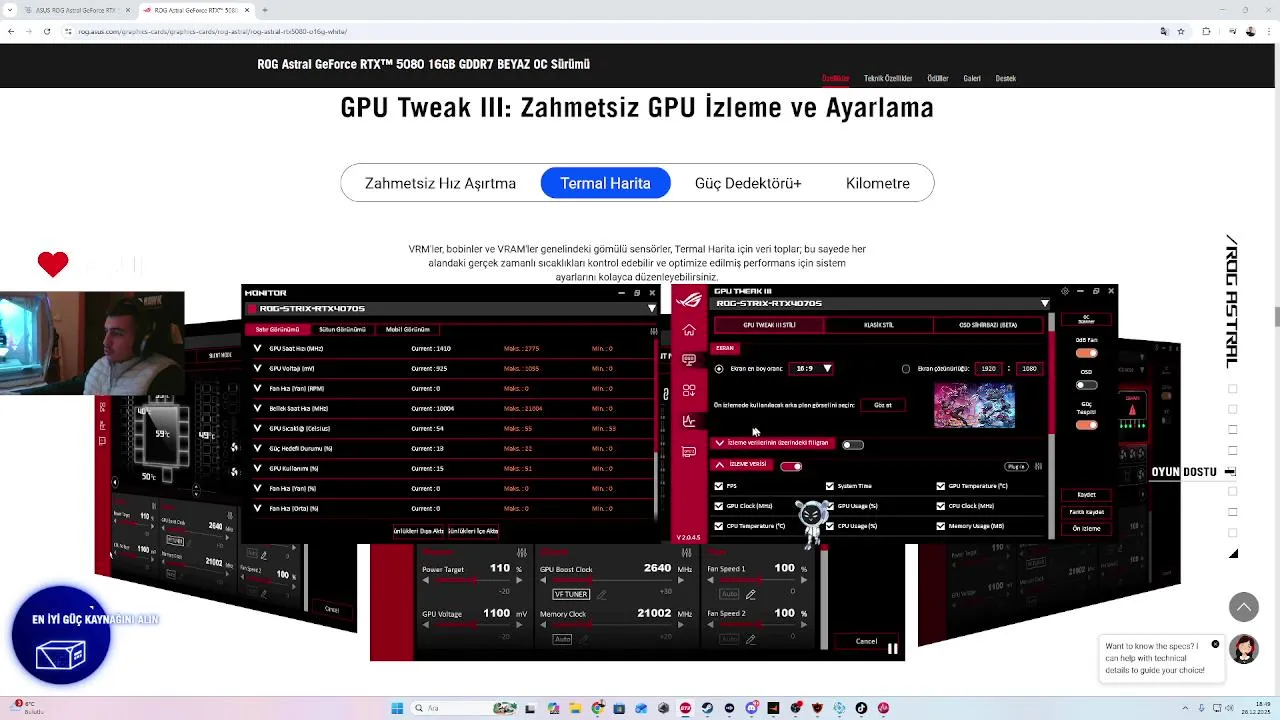Toggle the GPU Clock (MHz) checkbox
The image size is (1280, 720).
point(719,506)
